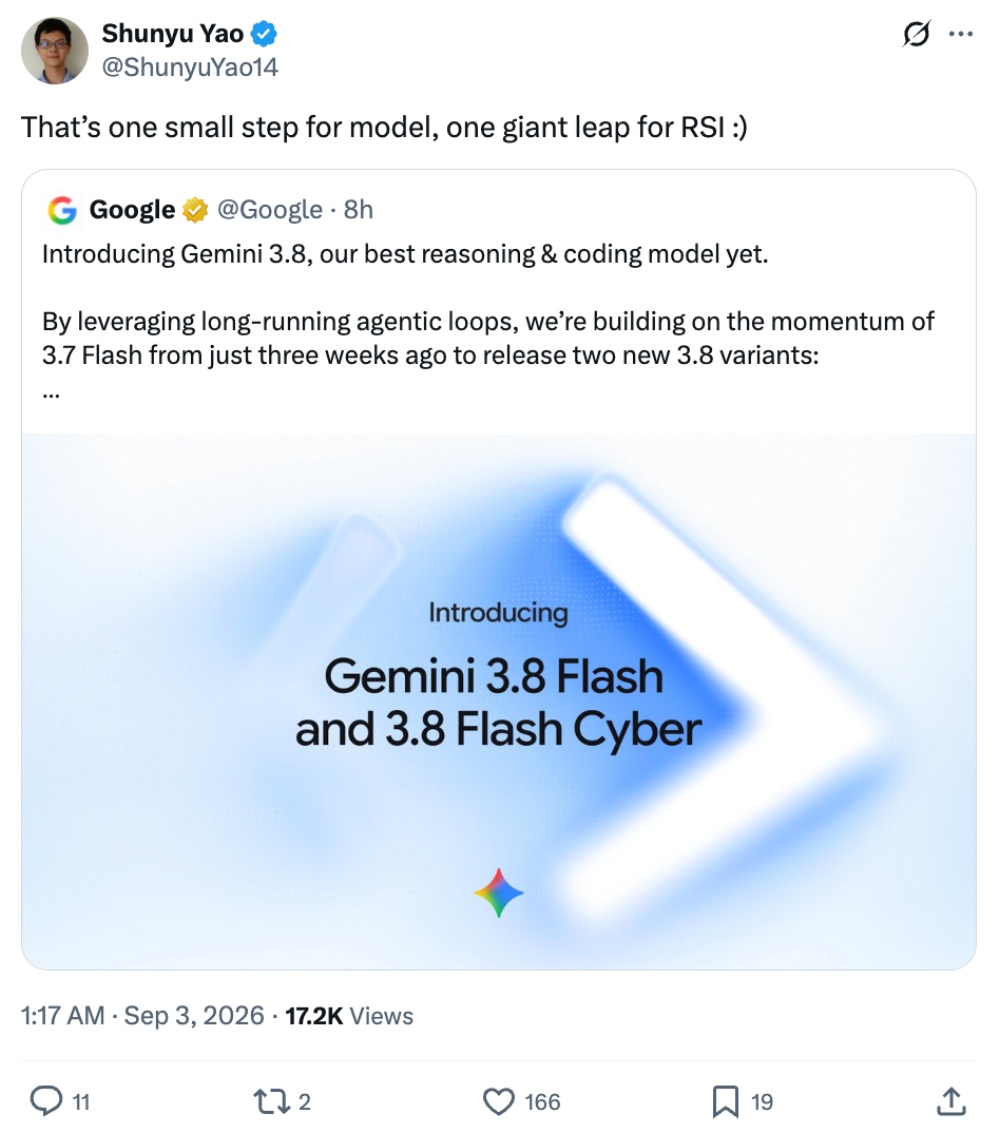Open the Gemini 3.8 Flash announcement image
Image resolution: width=1000 pixels, height=1133 pixels.
pos(499,701)
